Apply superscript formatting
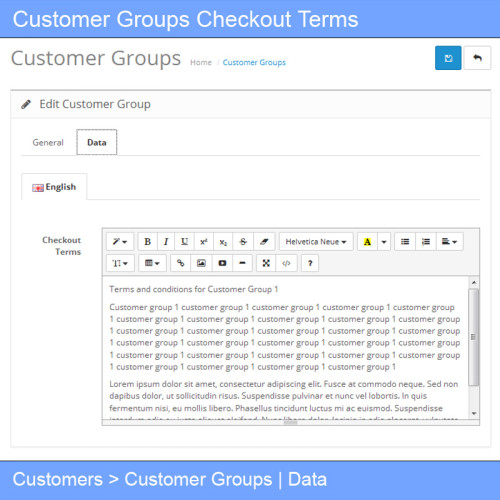Screen dimensions: 500x500 coord(204,242)
